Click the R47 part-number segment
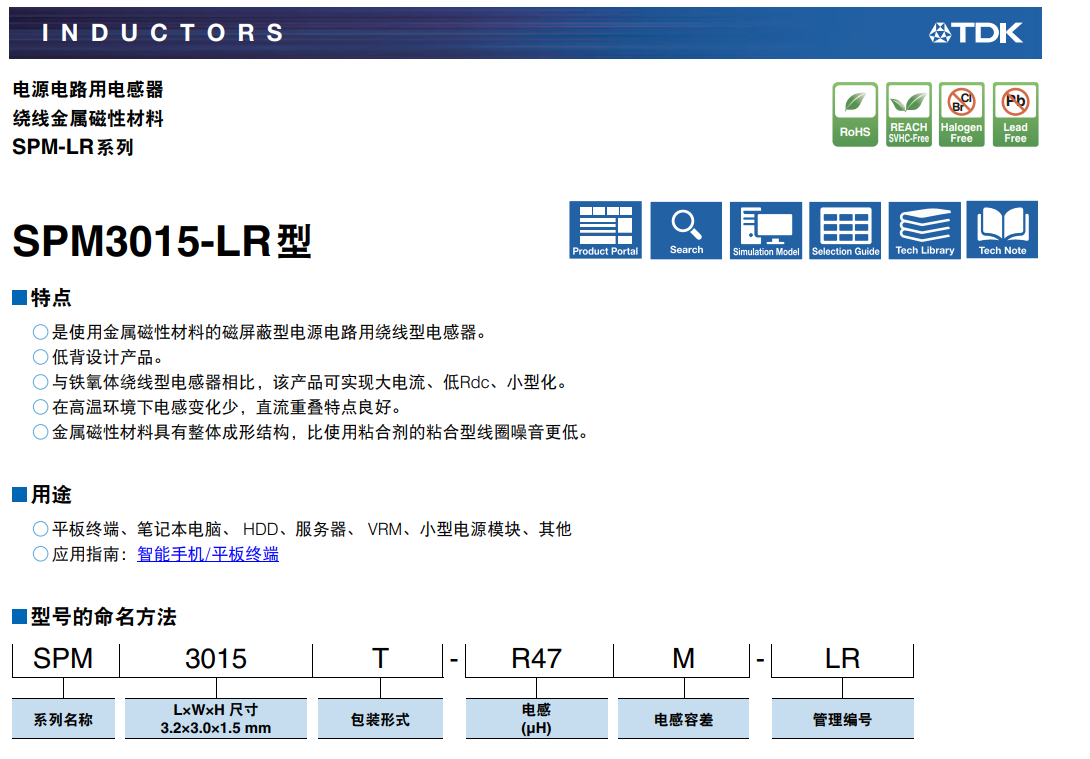This screenshot has height=759, width=1090. click(x=537, y=658)
